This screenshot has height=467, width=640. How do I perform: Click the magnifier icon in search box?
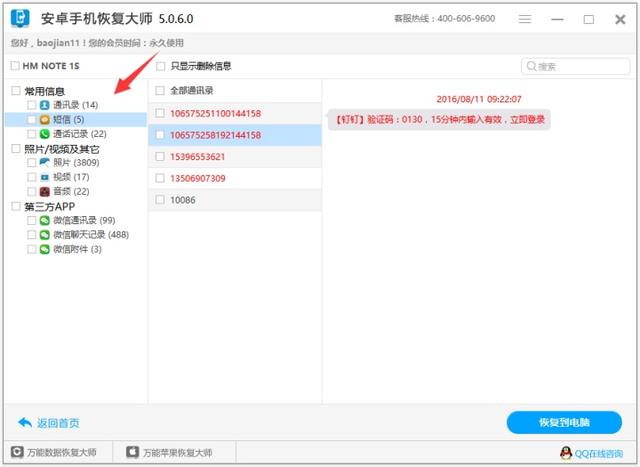(x=531, y=66)
